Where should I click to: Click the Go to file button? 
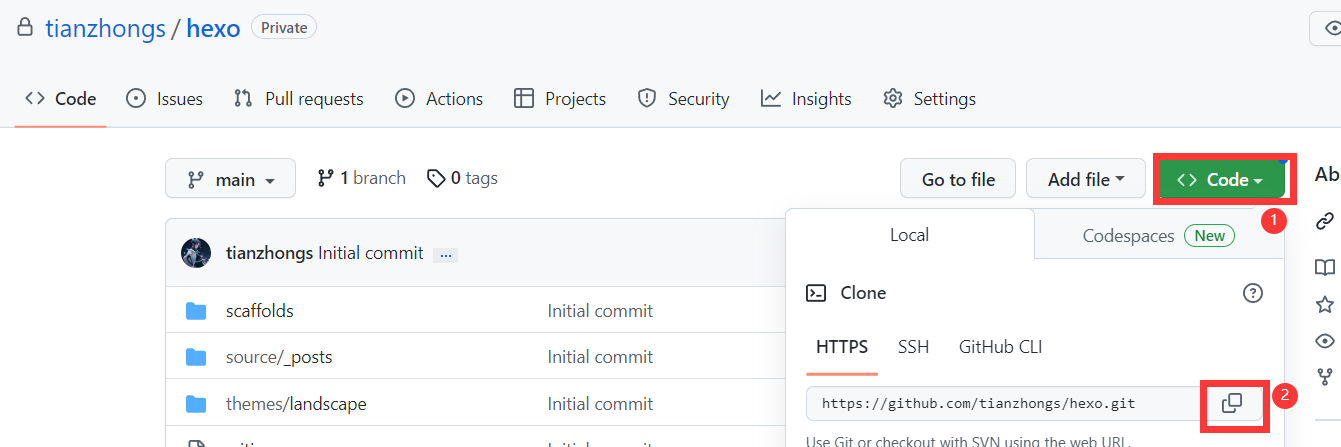point(957,180)
